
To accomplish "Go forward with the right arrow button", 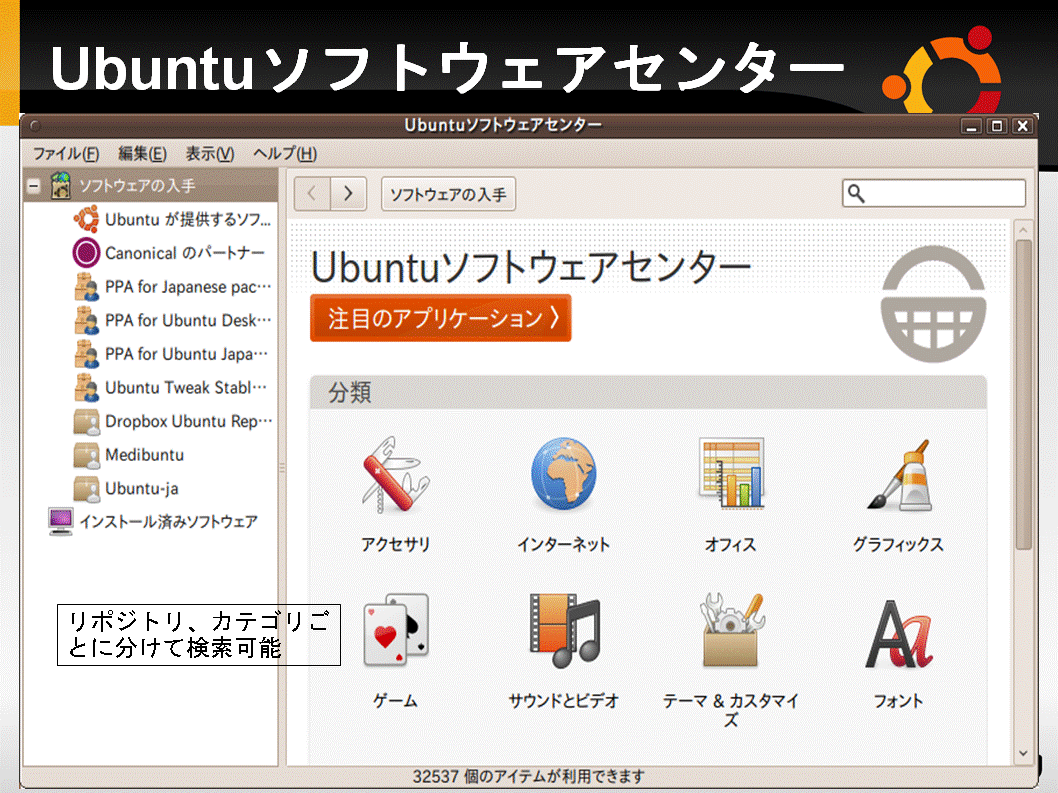I will coord(348,194).
